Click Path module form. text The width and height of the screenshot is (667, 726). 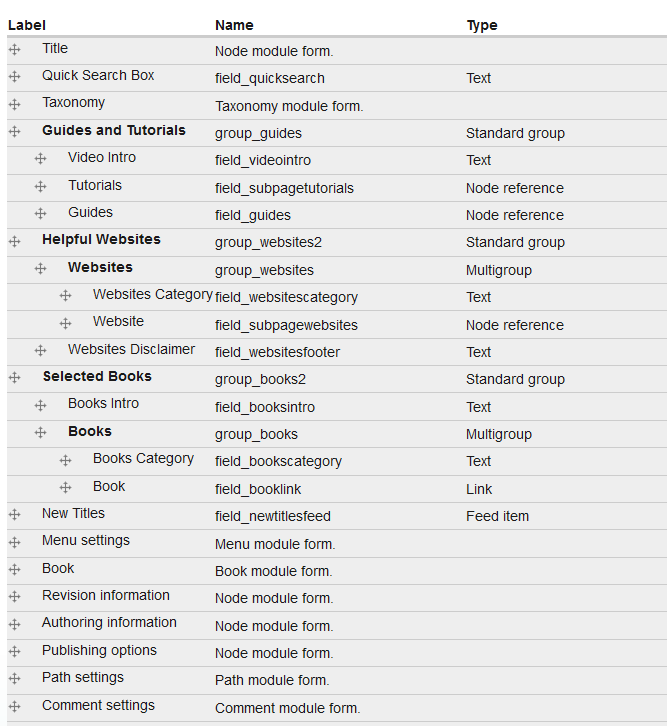272,681
